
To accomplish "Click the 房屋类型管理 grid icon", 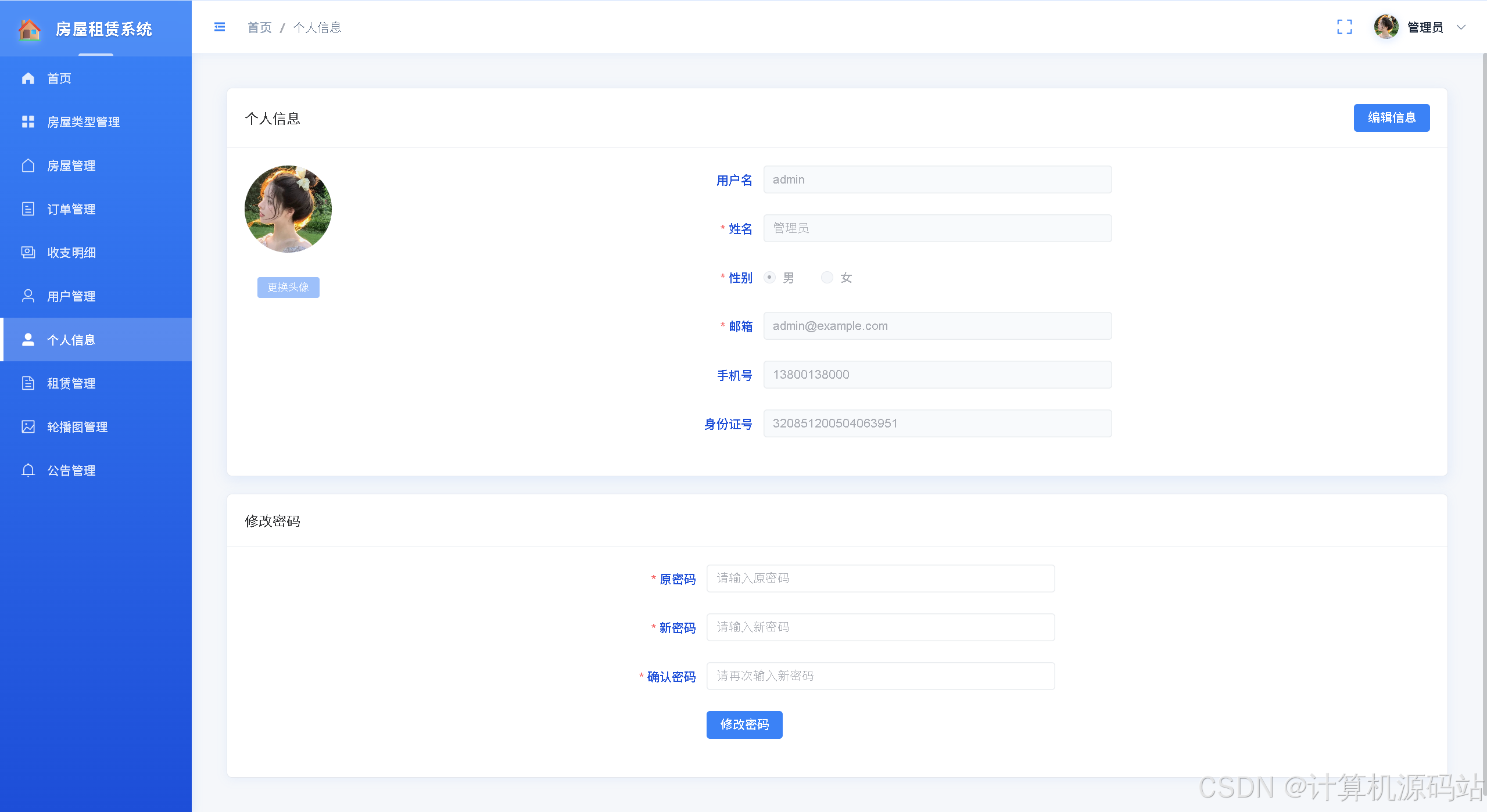I will (28, 122).
